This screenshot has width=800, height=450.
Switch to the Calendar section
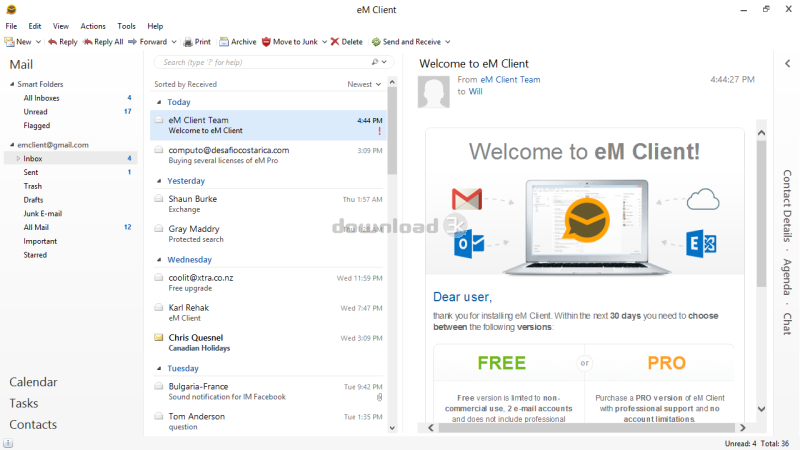33,382
